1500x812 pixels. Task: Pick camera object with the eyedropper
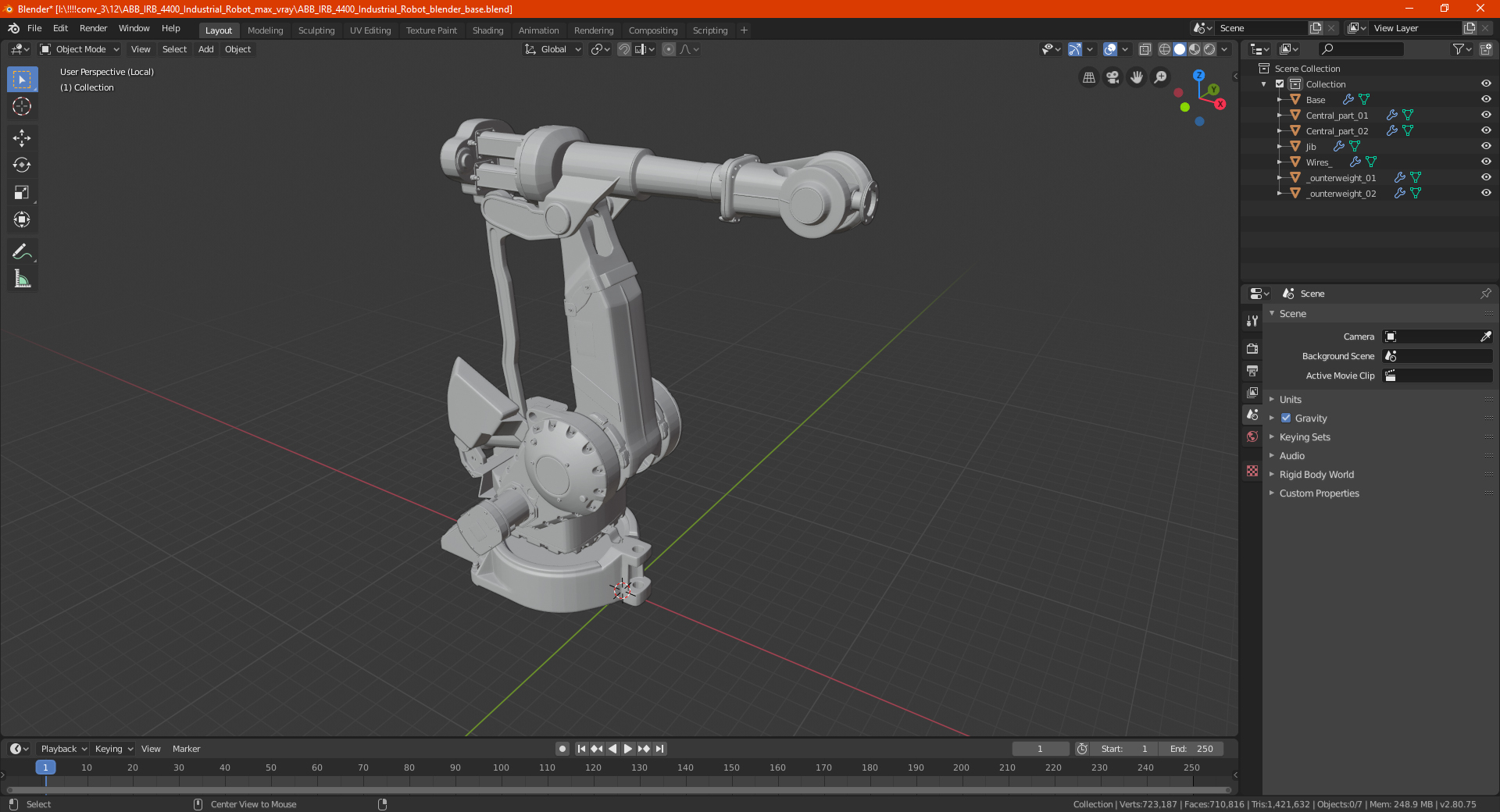(x=1485, y=337)
